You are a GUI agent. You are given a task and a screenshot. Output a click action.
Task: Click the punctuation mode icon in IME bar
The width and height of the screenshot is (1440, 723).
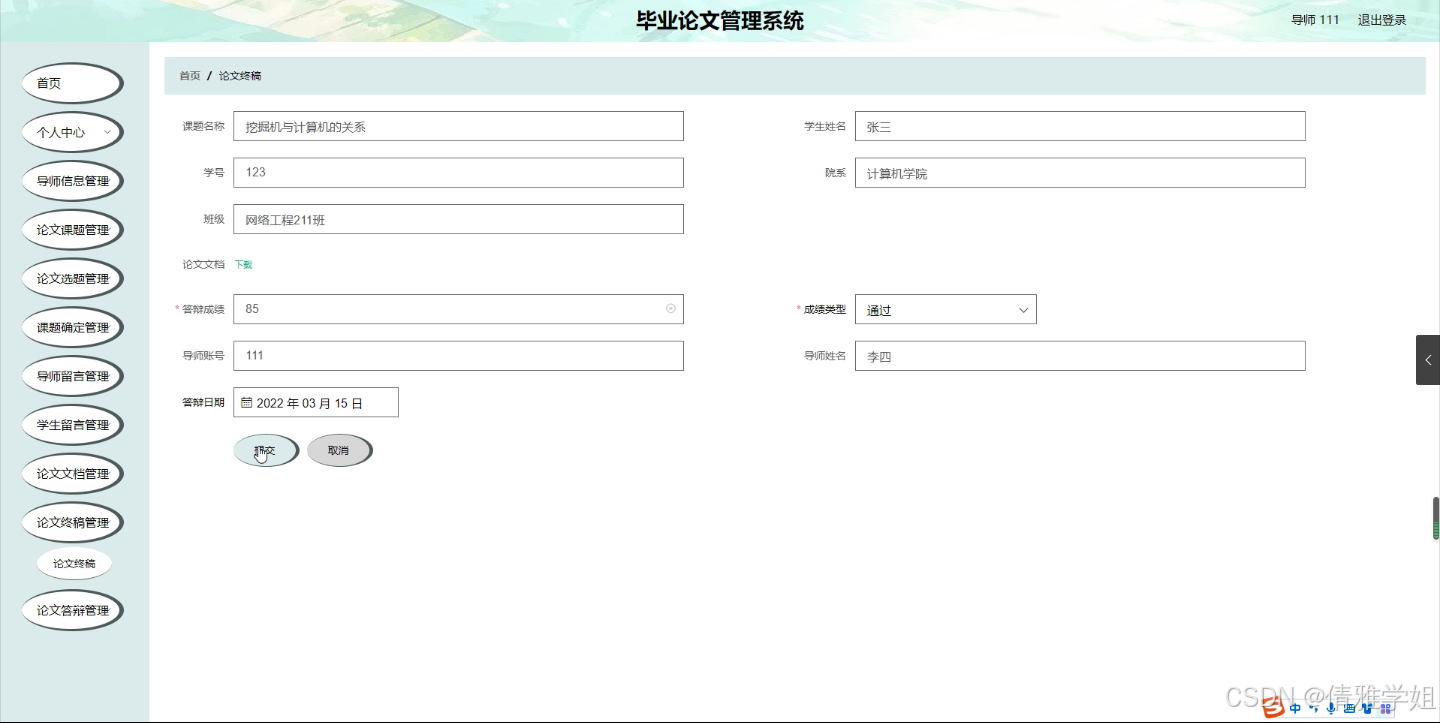click(x=1313, y=708)
